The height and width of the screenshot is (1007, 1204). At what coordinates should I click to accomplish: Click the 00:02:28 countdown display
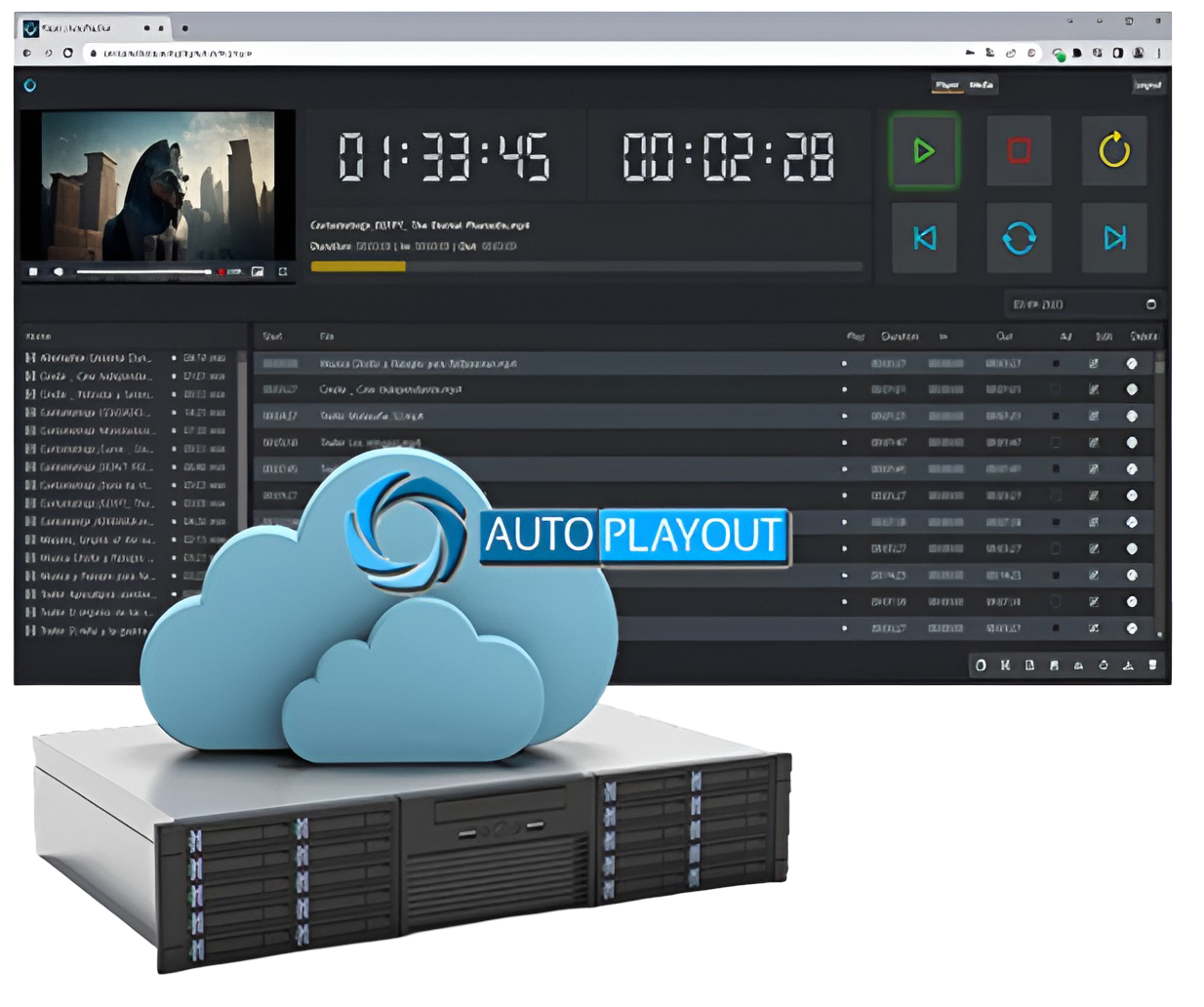coord(729,157)
